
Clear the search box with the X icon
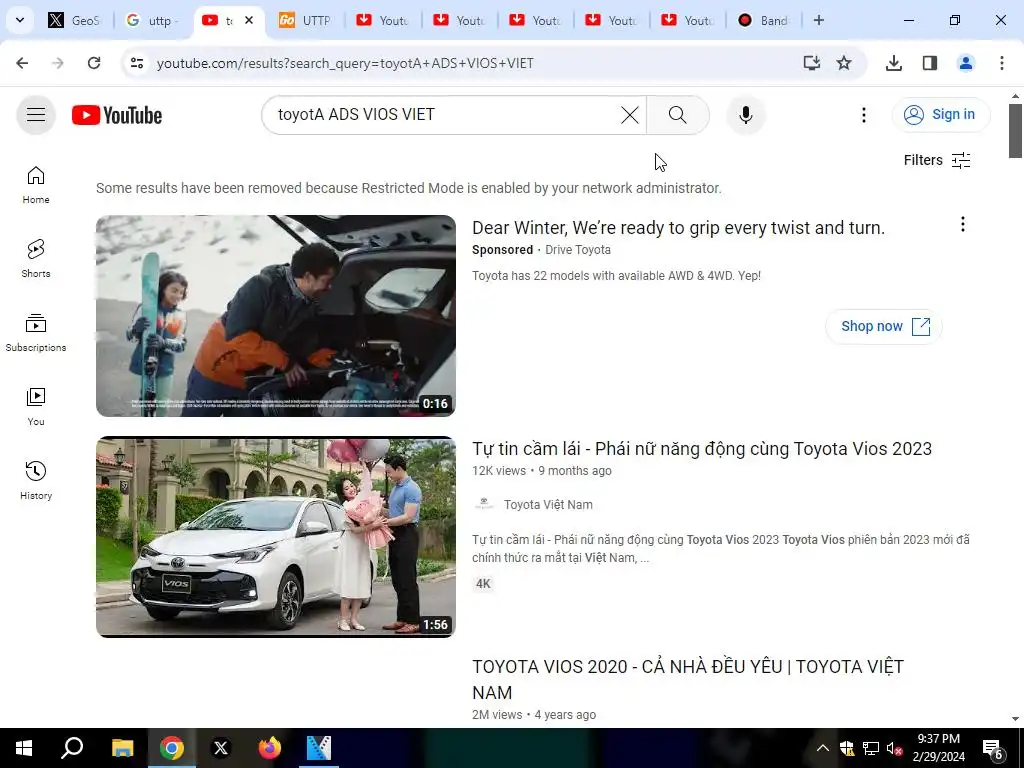click(630, 115)
